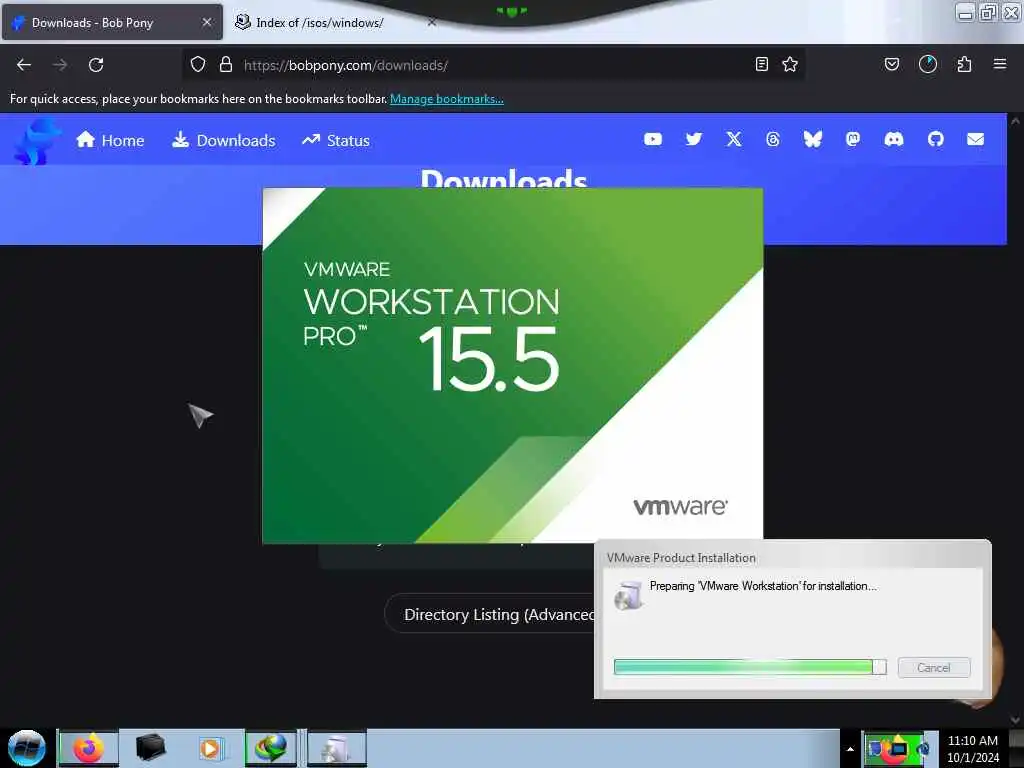Cancel the VMware product installation
The height and width of the screenshot is (768, 1024).
(x=934, y=667)
